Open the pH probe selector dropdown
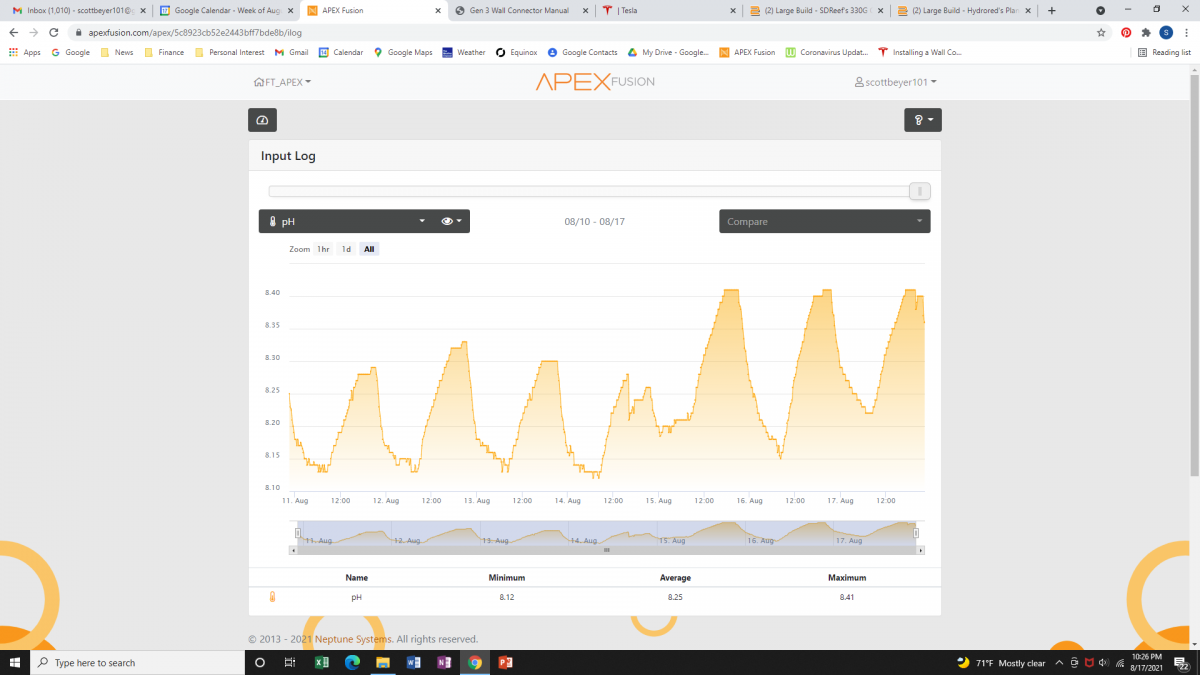 tap(347, 221)
